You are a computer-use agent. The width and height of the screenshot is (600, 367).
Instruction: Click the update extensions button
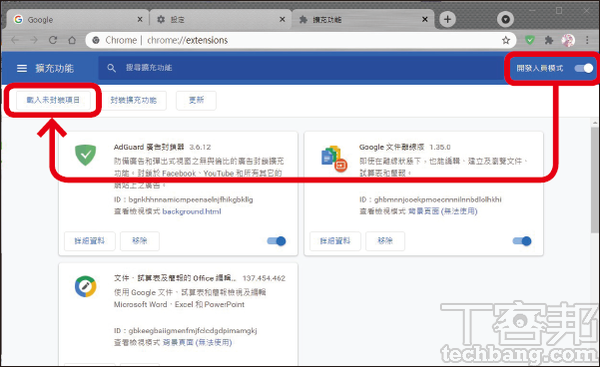pos(196,100)
